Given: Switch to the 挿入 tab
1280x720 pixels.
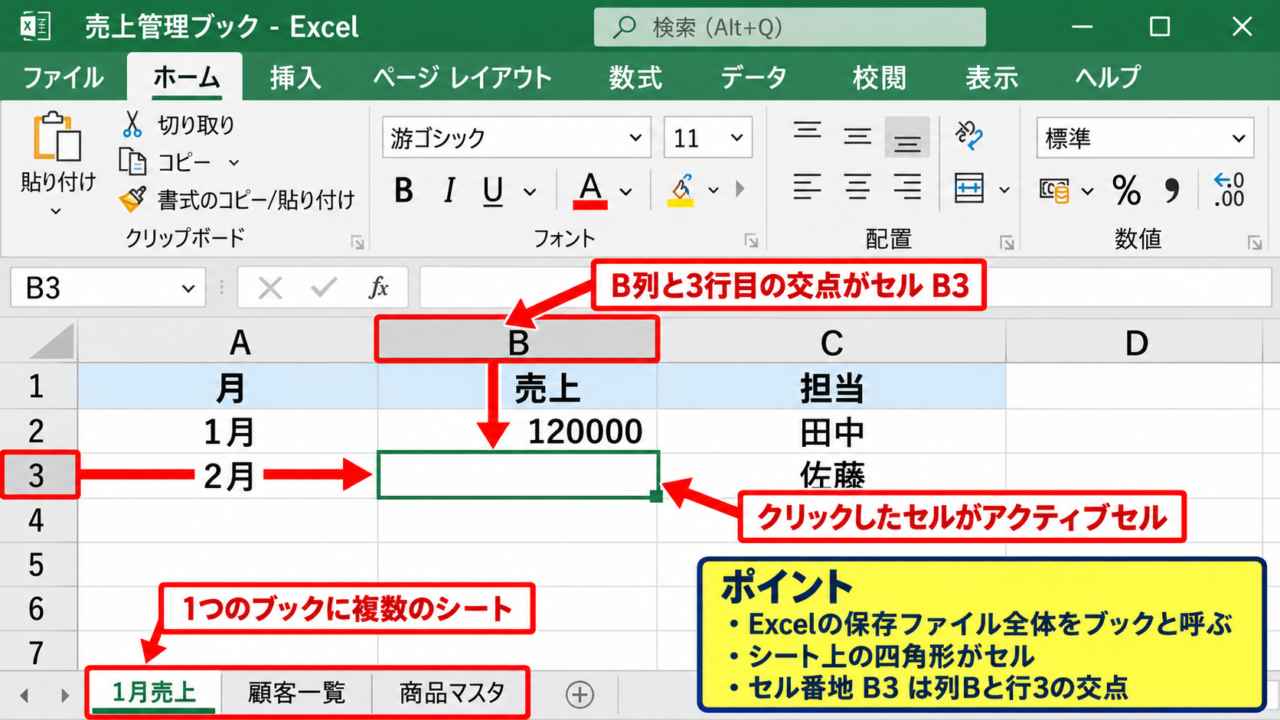Looking at the screenshot, I should point(295,77).
